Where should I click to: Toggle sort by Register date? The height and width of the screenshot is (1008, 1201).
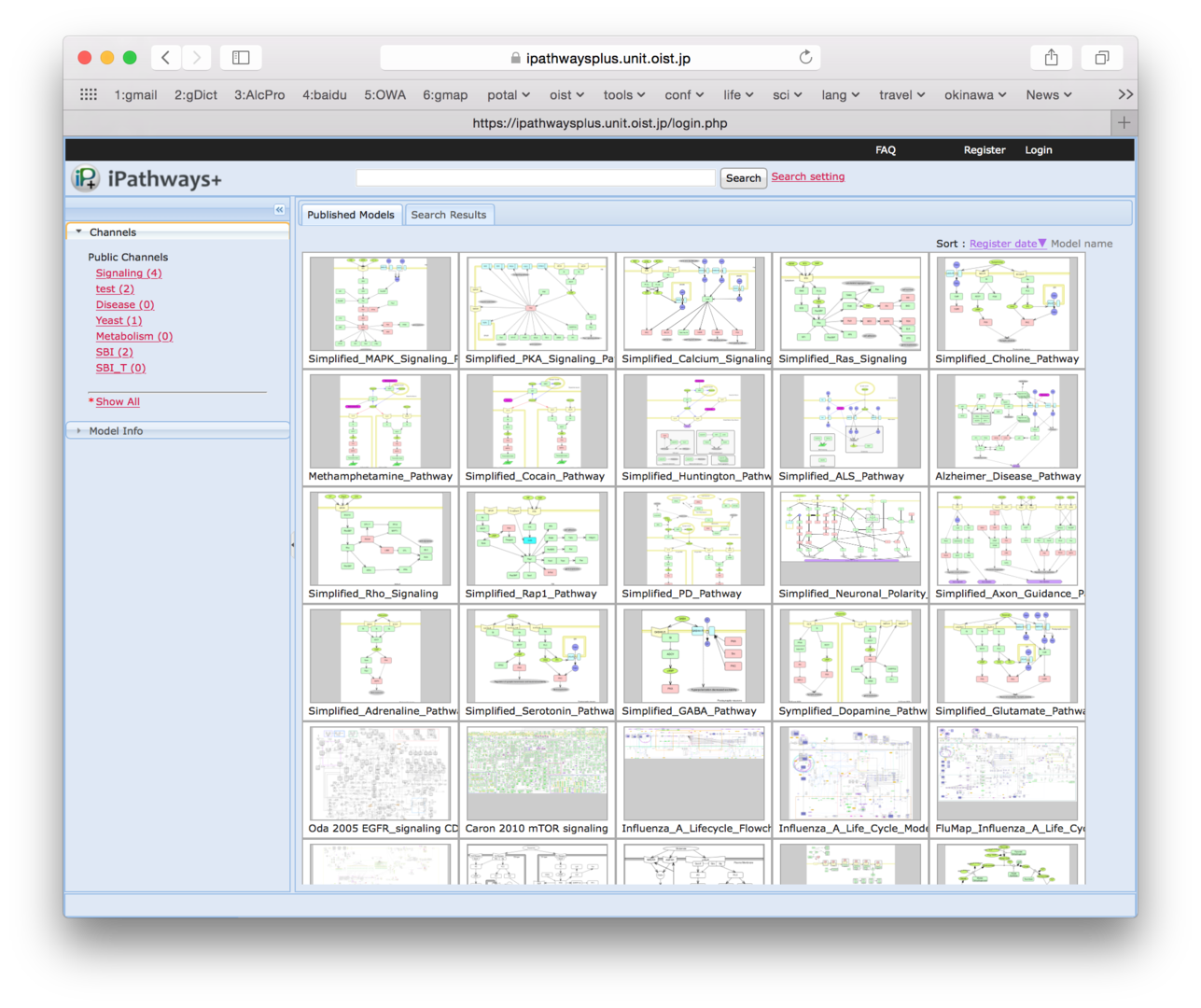[x=1007, y=244]
